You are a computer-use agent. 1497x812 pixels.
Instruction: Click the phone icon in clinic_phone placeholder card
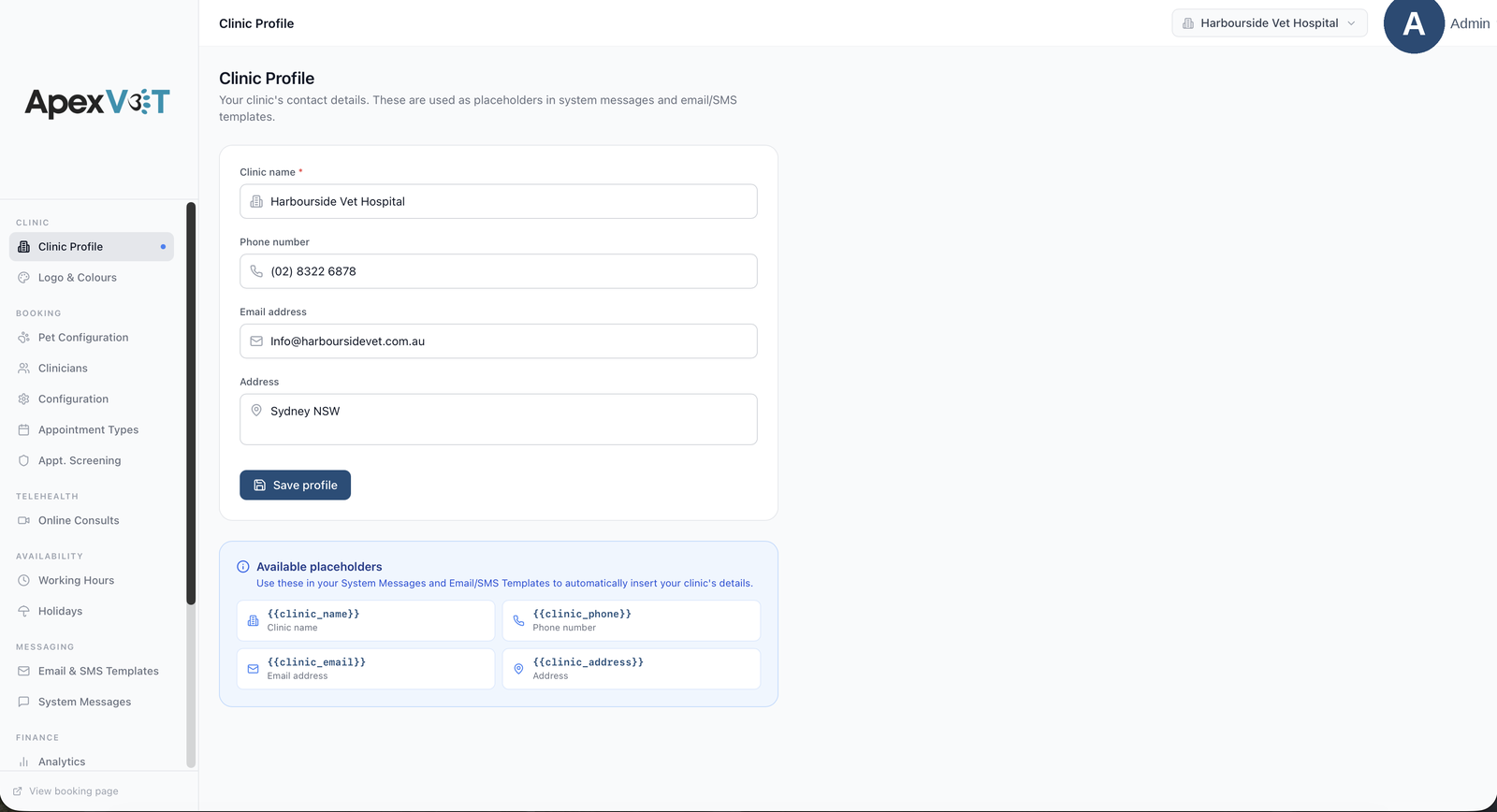519,620
